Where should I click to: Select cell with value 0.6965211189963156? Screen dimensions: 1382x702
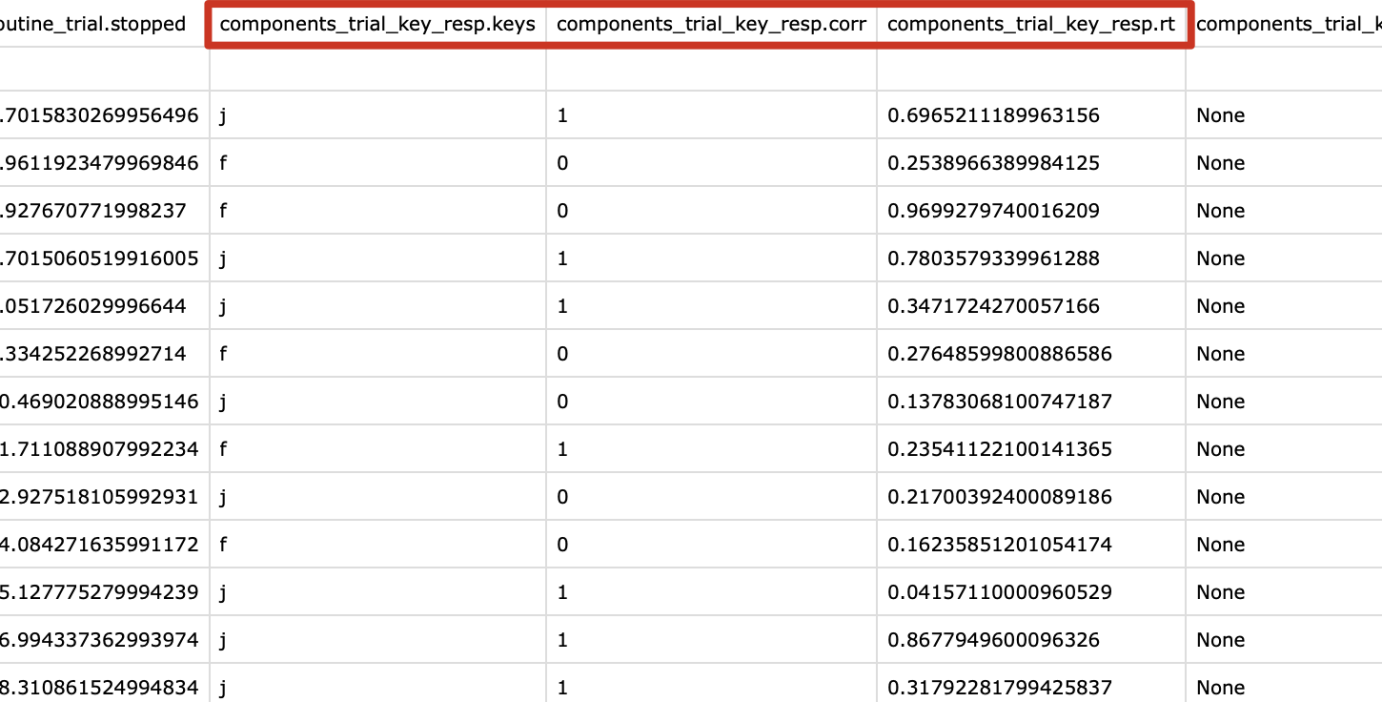(x=1031, y=115)
